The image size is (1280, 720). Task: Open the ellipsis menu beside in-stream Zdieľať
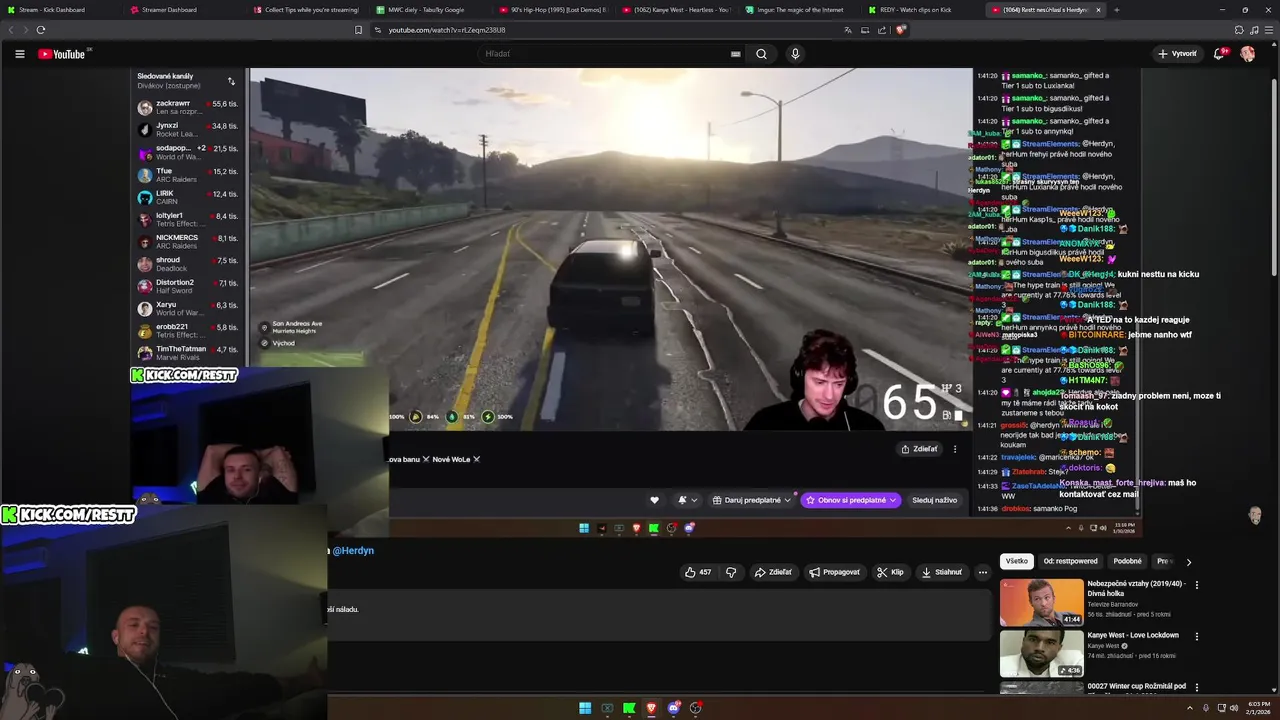pyautogui.click(x=954, y=449)
